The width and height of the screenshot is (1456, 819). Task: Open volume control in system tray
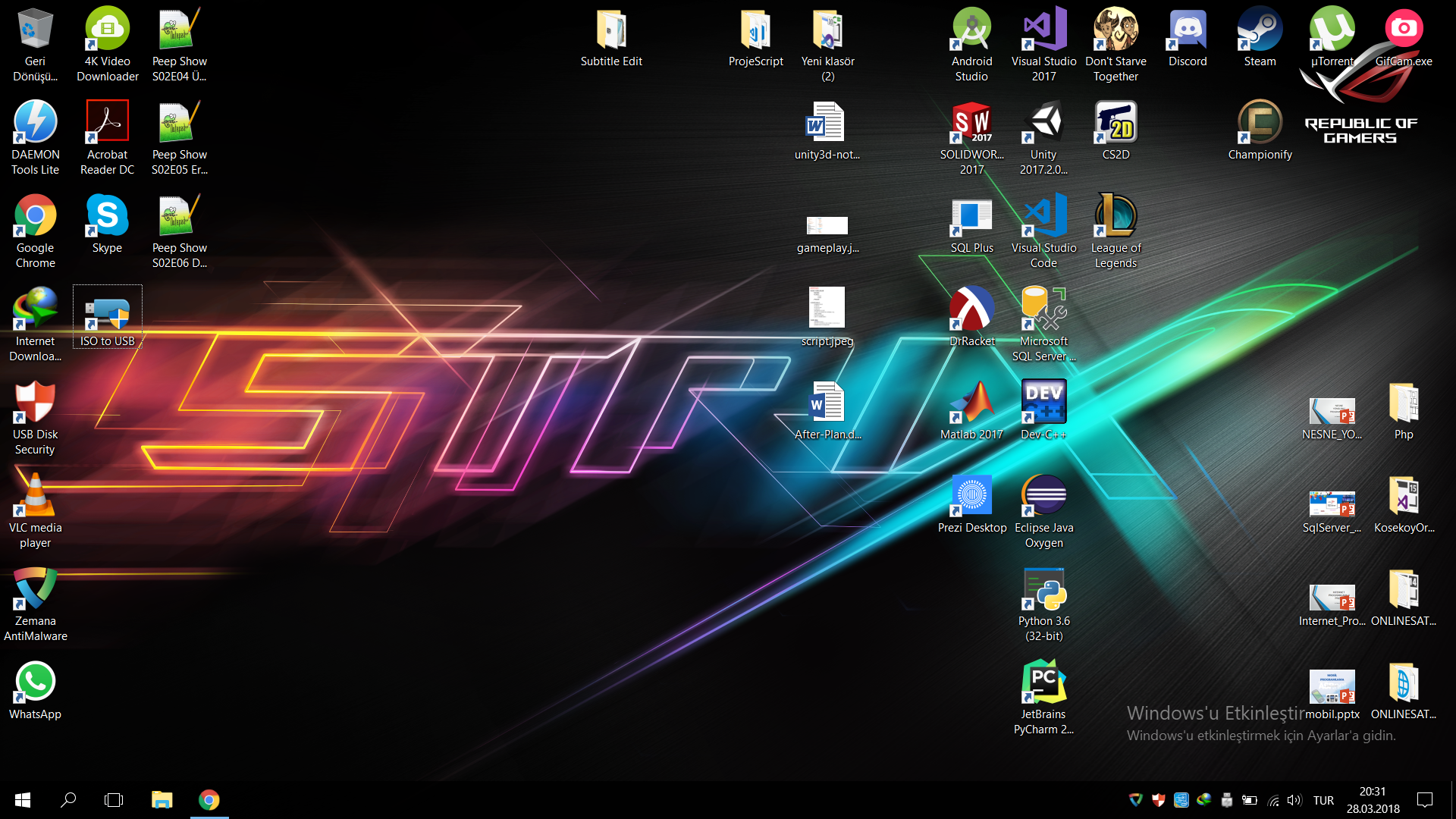coord(1294,800)
